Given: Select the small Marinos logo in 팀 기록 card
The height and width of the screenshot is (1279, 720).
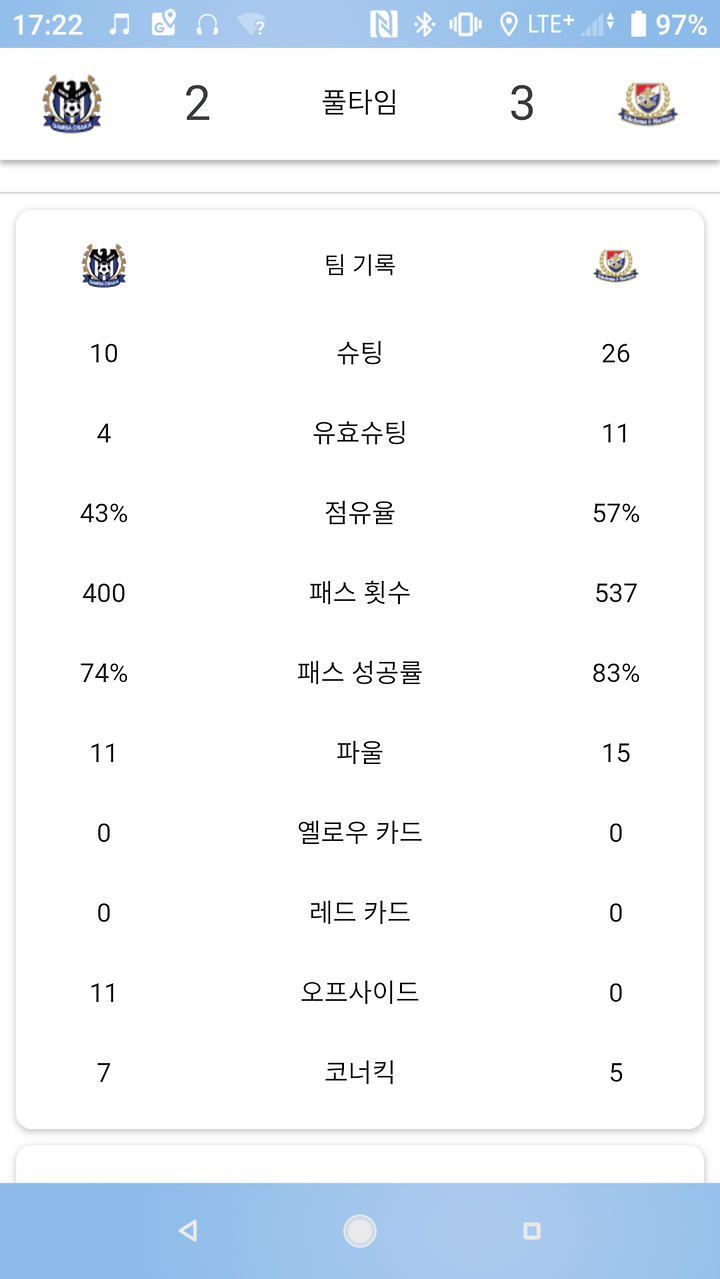Looking at the screenshot, I should pos(616,265).
